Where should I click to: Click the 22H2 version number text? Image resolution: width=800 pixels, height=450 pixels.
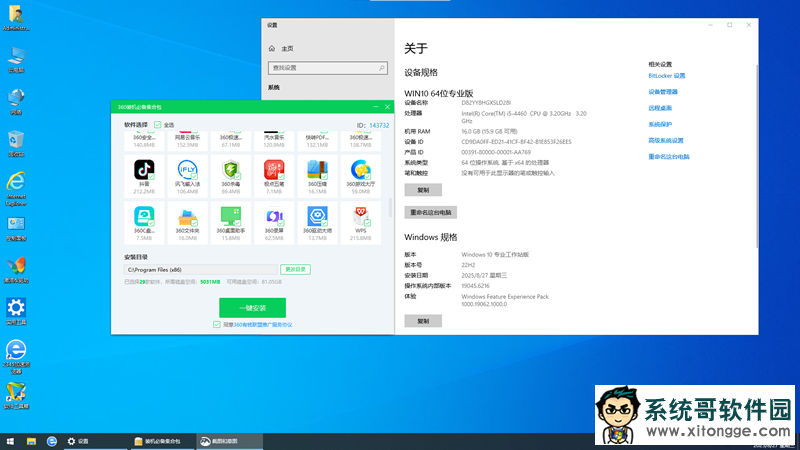click(x=468, y=265)
